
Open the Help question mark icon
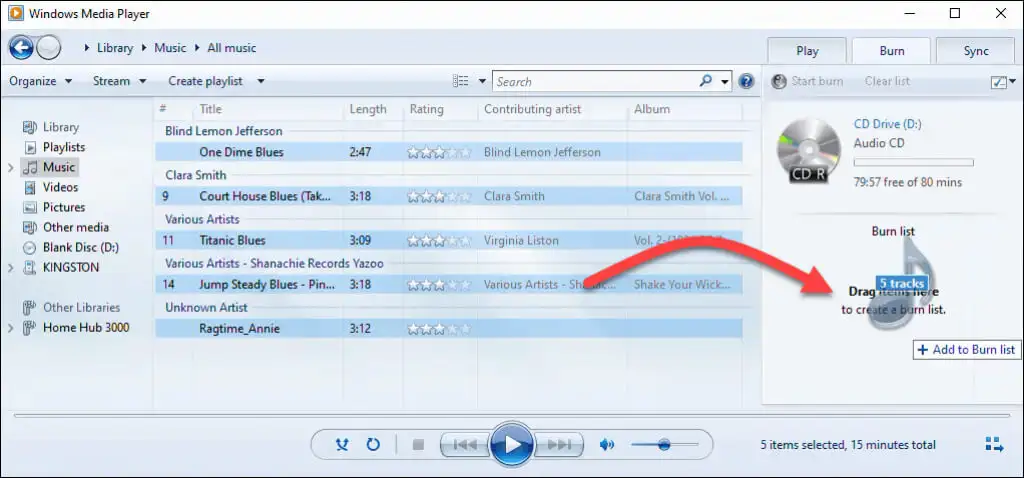746,82
